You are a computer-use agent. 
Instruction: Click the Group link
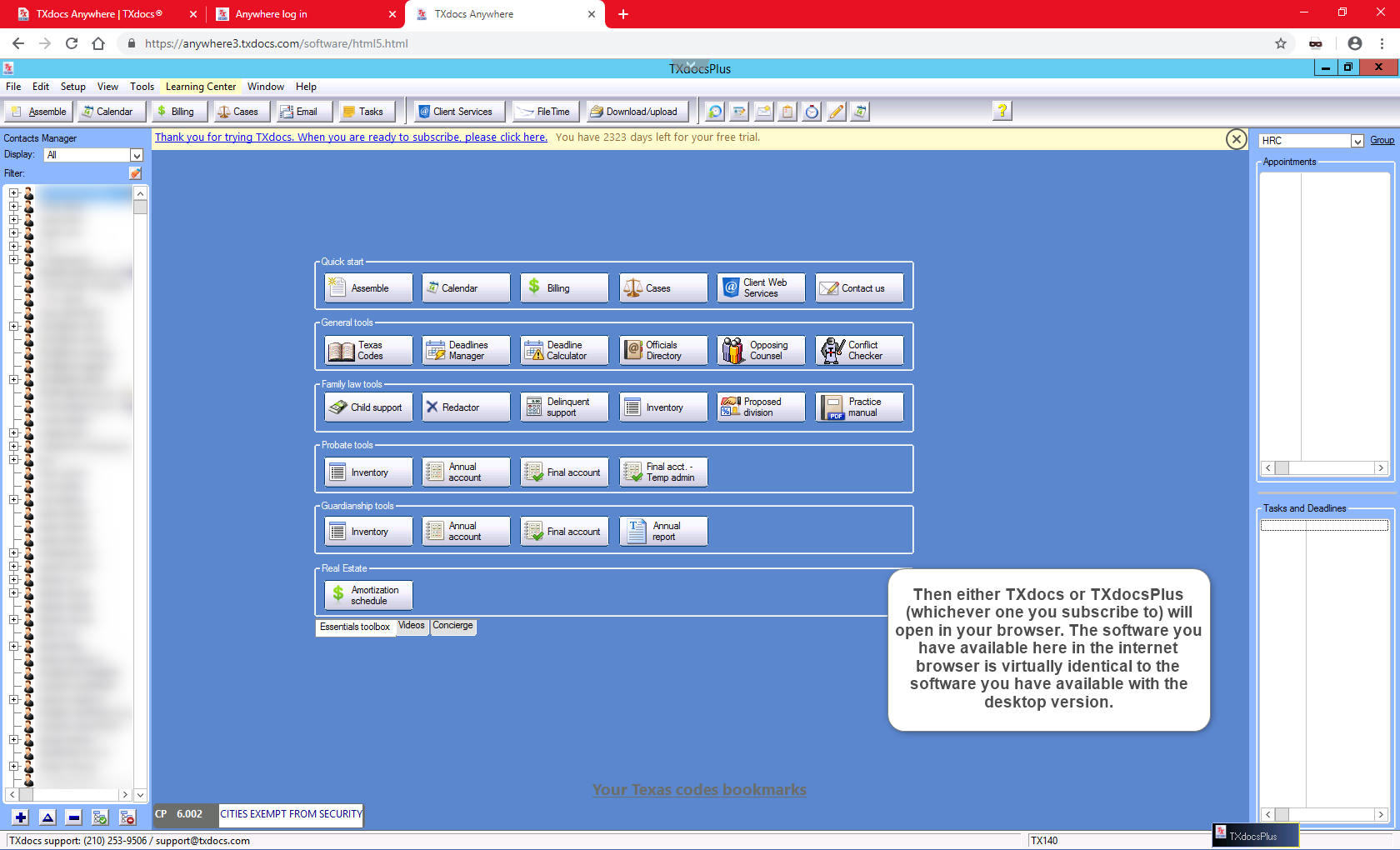coord(1382,141)
